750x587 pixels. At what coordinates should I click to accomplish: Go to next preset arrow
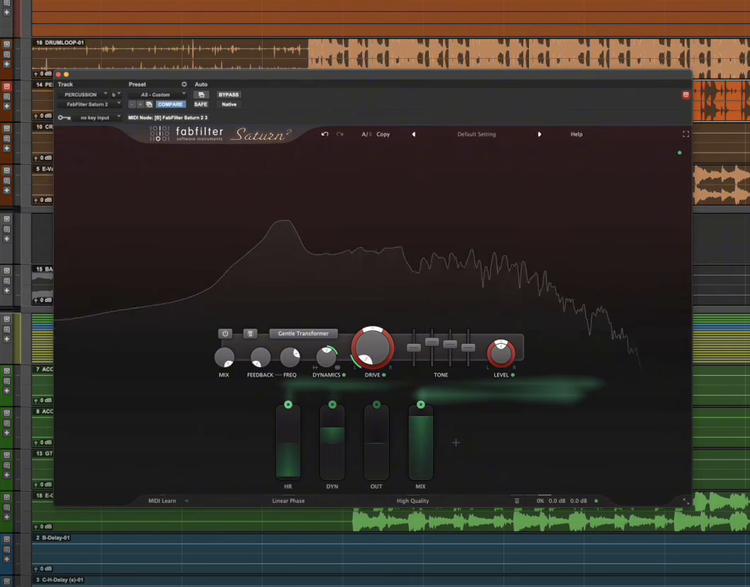coord(540,134)
